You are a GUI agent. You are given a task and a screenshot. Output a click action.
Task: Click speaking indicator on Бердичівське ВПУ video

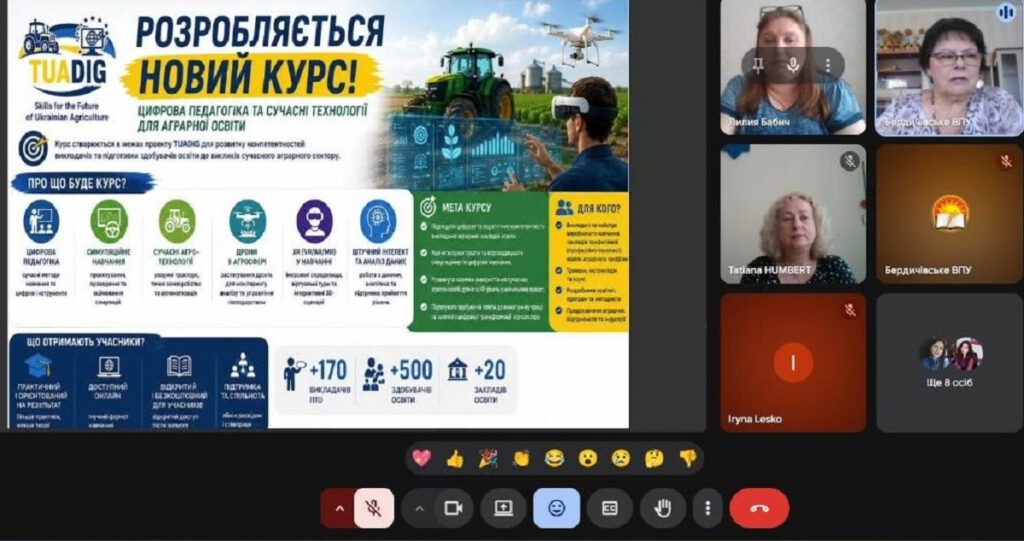(x=1006, y=12)
